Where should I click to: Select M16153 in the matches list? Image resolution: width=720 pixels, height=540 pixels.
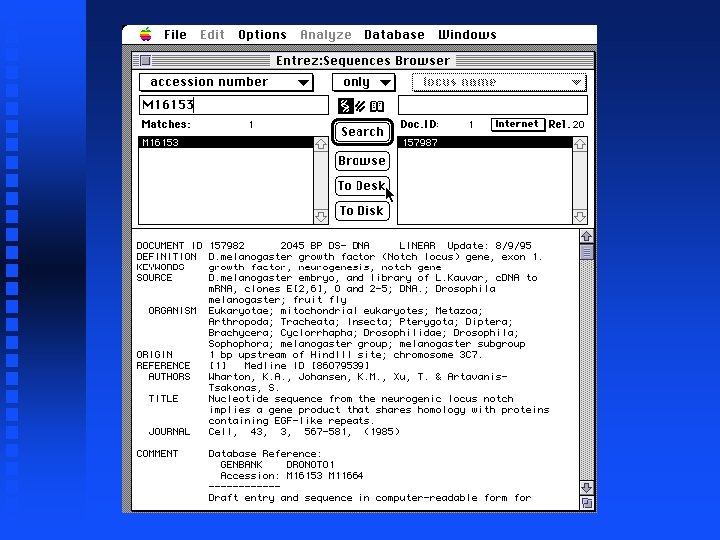[226, 142]
